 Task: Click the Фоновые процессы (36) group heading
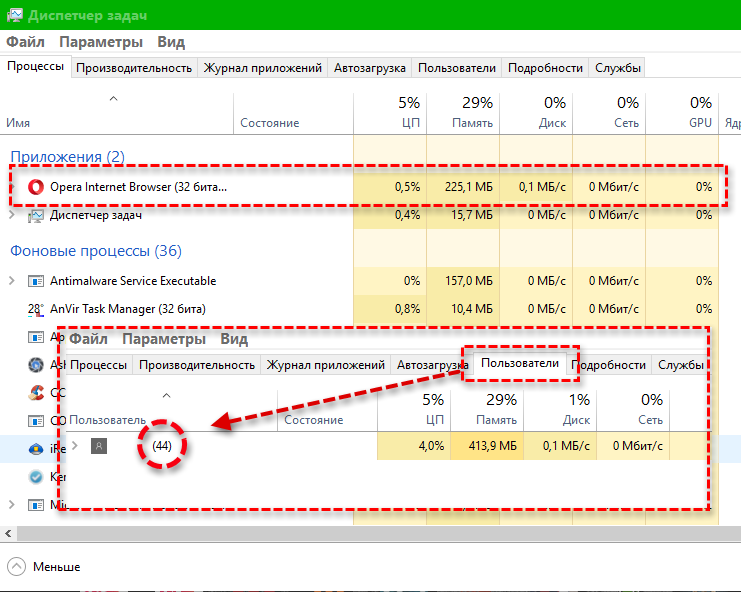[96, 250]
